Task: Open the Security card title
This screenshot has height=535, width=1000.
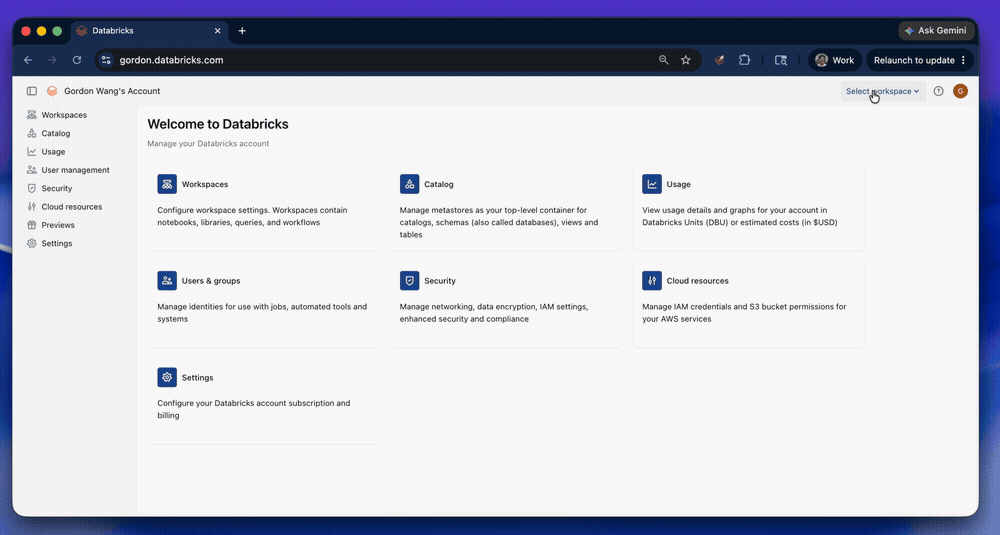Action: [x=440, y=281]
